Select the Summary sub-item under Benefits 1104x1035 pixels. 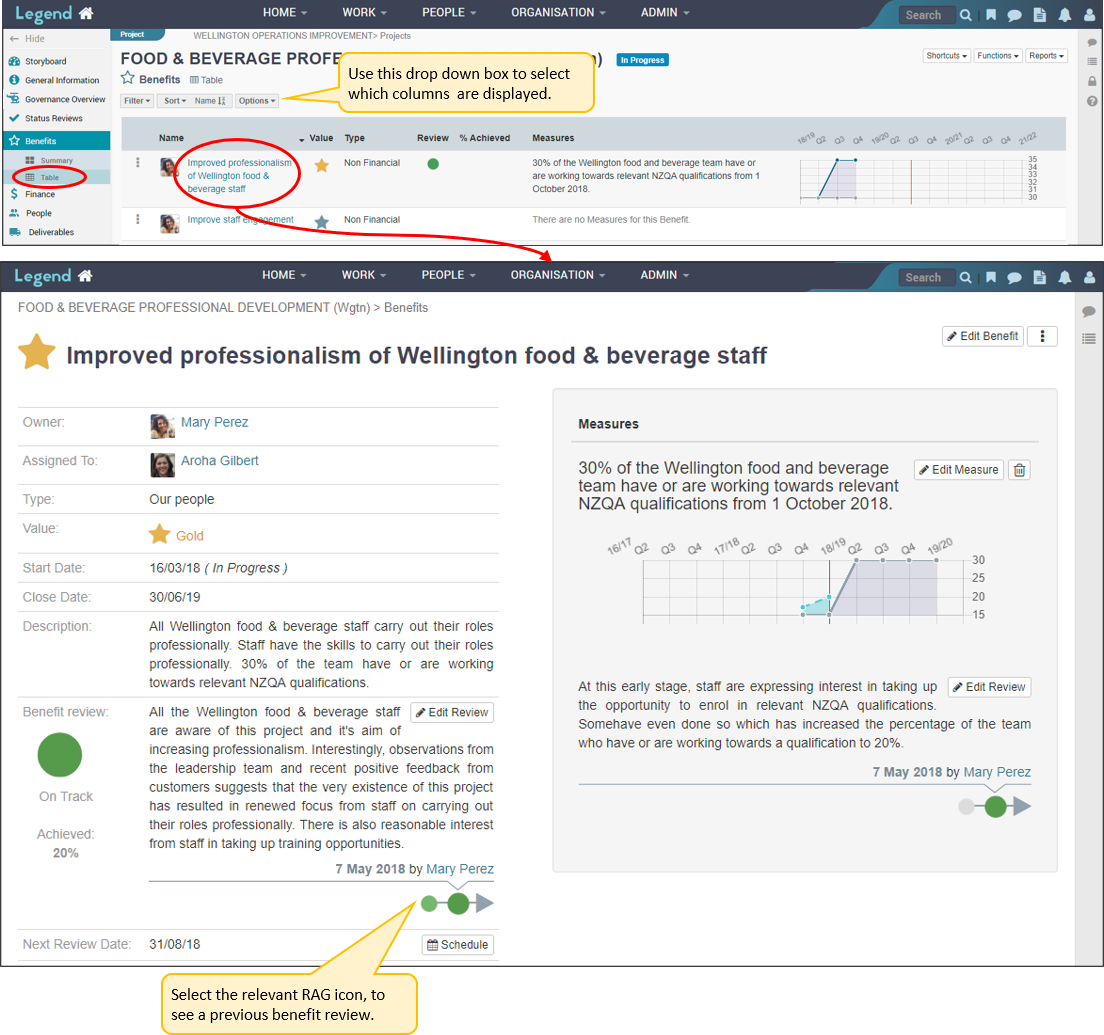[56, 161]
